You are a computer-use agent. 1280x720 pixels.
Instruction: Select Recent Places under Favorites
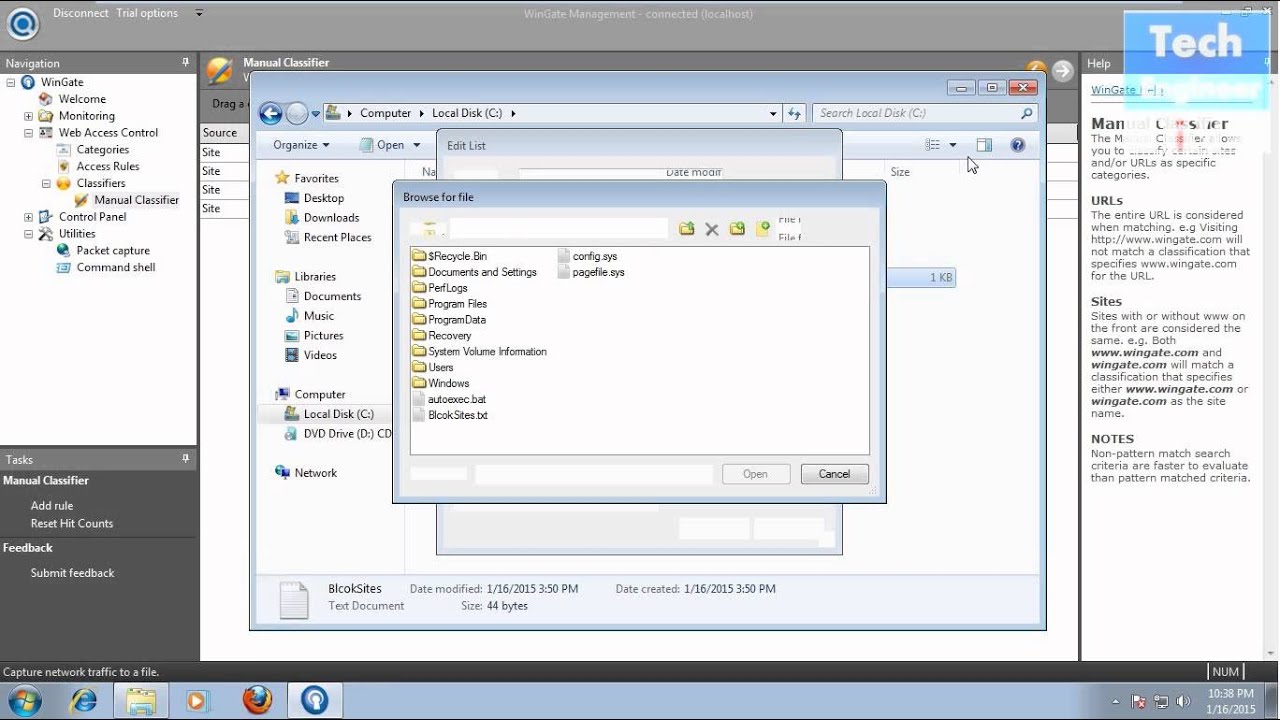pyautogui.click(x=328, y=237)
